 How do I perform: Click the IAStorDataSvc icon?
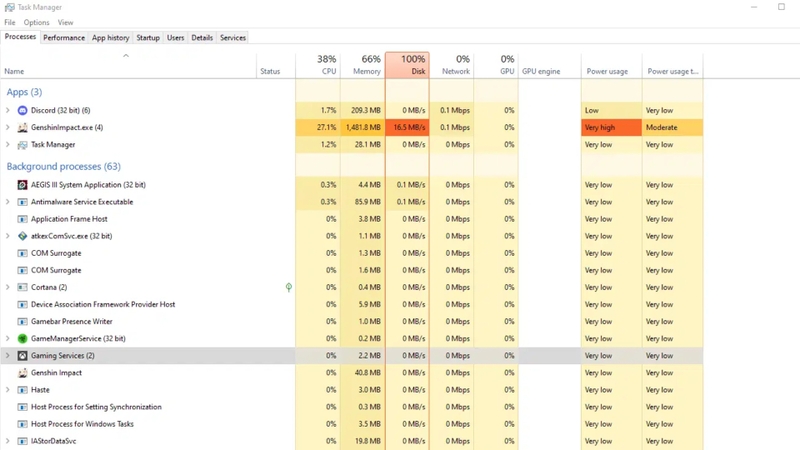pos(22,441)
